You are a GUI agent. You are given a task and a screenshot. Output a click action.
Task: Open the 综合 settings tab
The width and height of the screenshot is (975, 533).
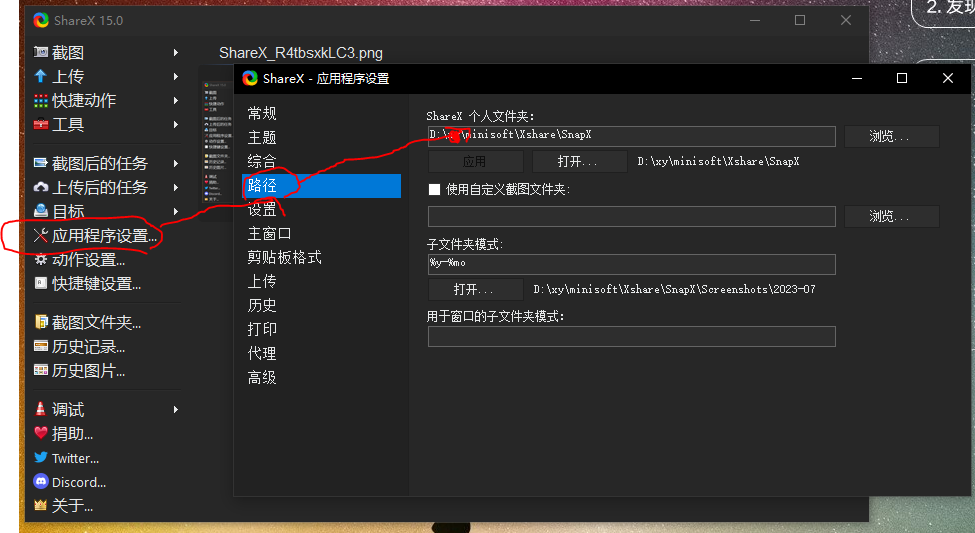click(x=321, y=161)
